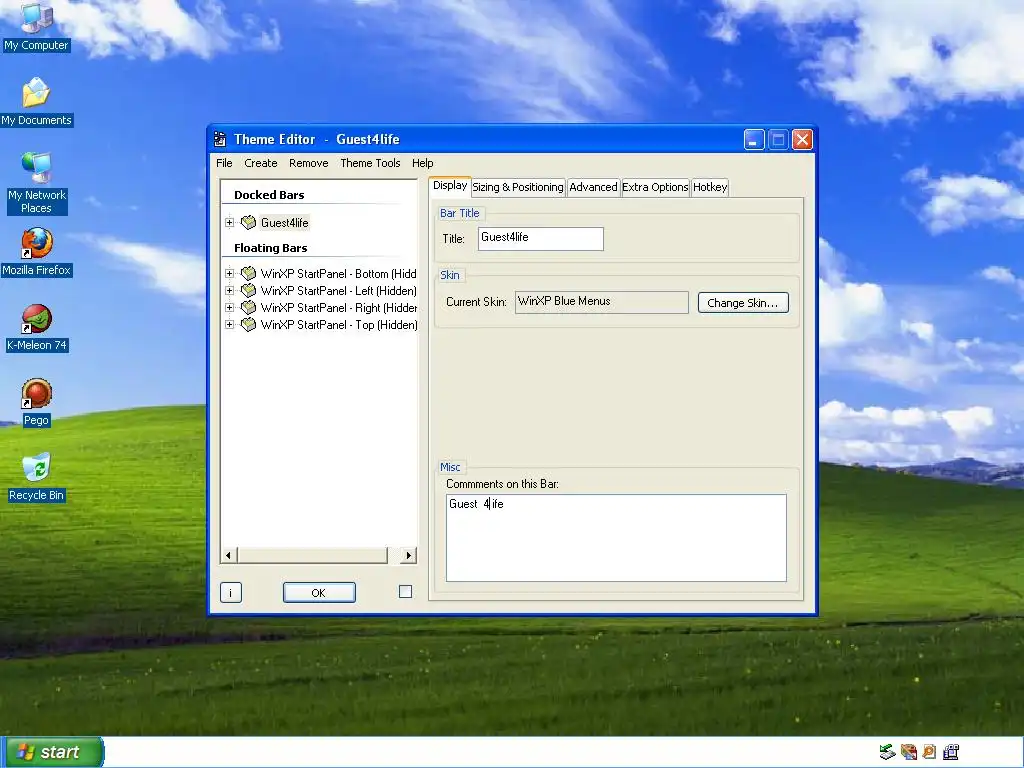
Task: Select 'WinXP StartPanel - Left (Hidden)' row
Action: click(338, 291)
